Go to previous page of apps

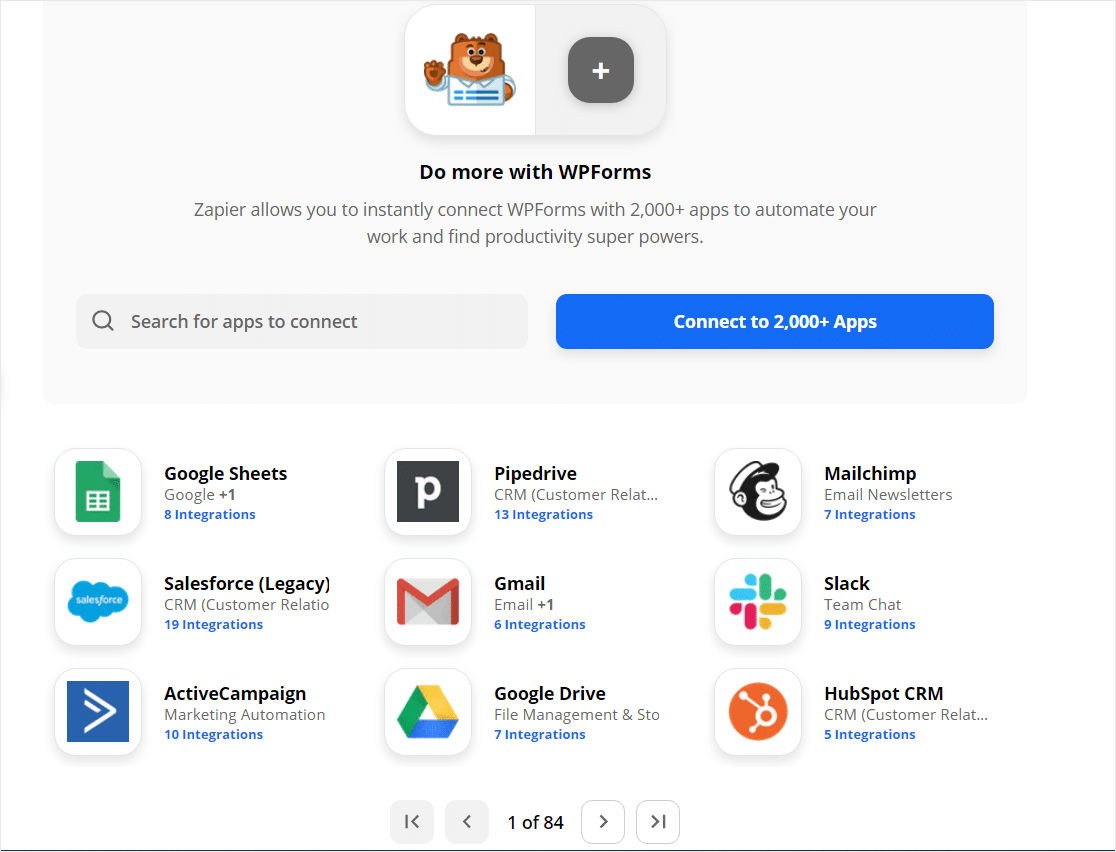[467, 821]
